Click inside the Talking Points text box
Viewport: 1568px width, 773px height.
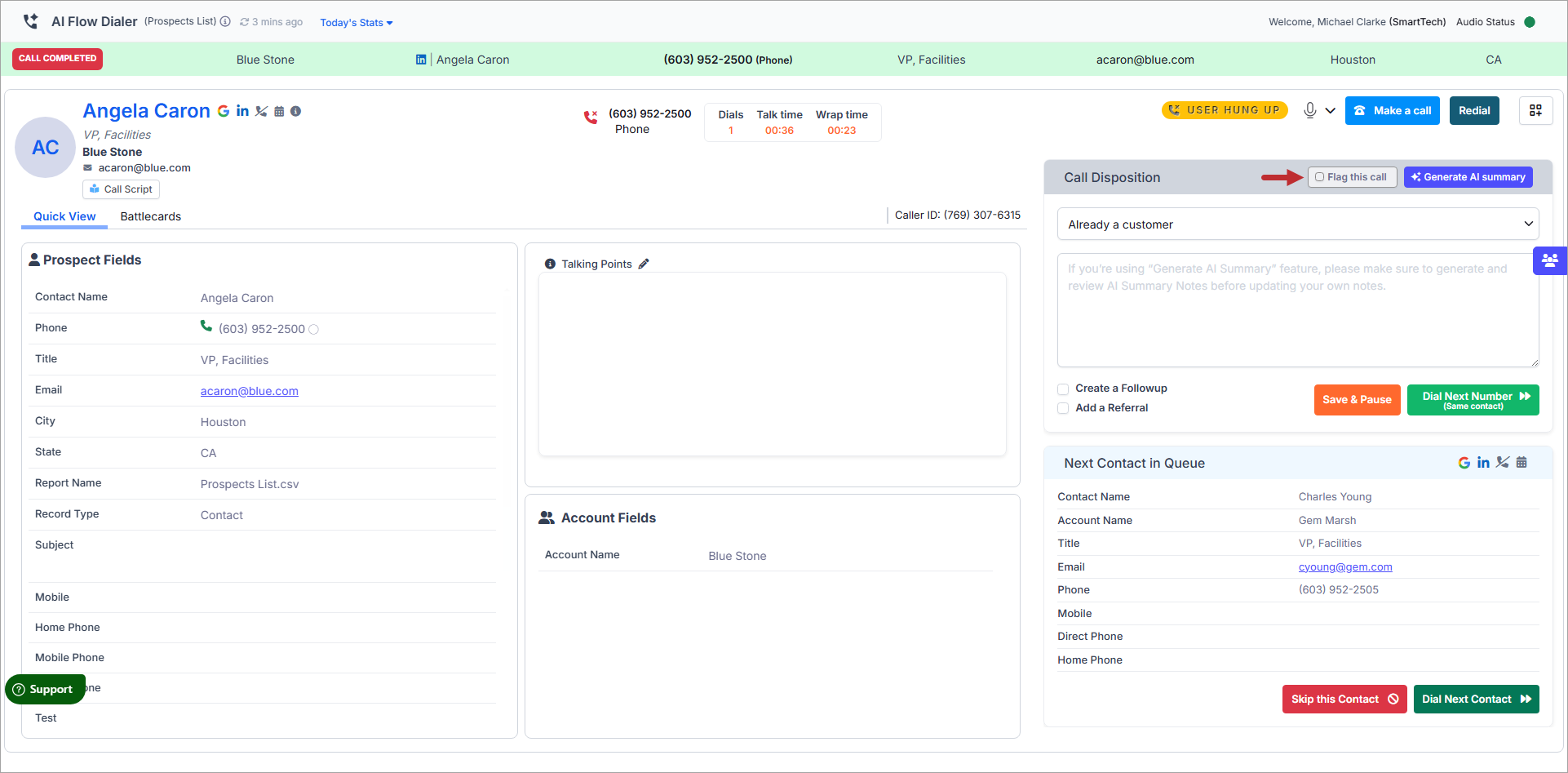tap(772, 364)
